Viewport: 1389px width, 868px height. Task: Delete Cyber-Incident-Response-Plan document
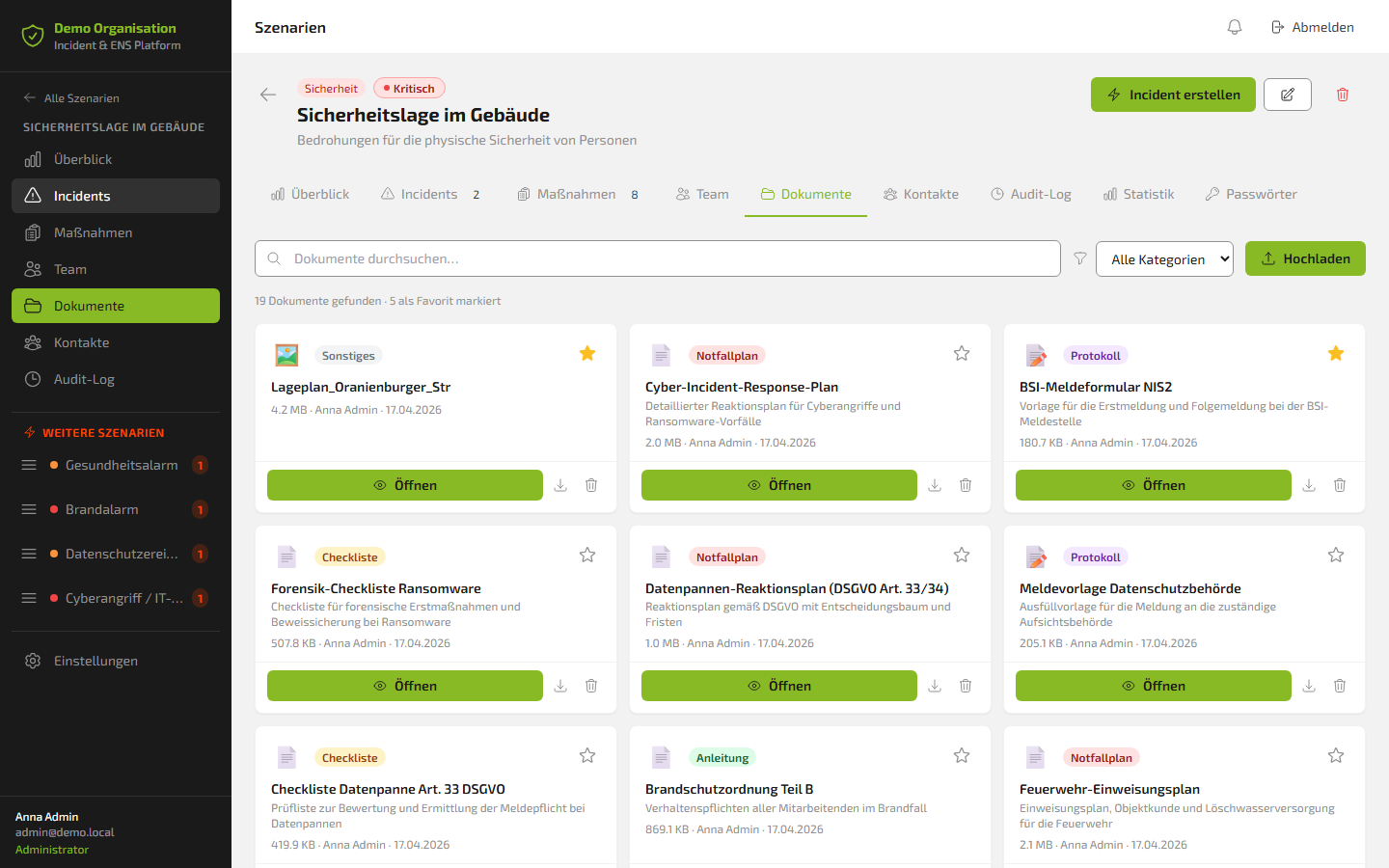click(x=966, y=485)
